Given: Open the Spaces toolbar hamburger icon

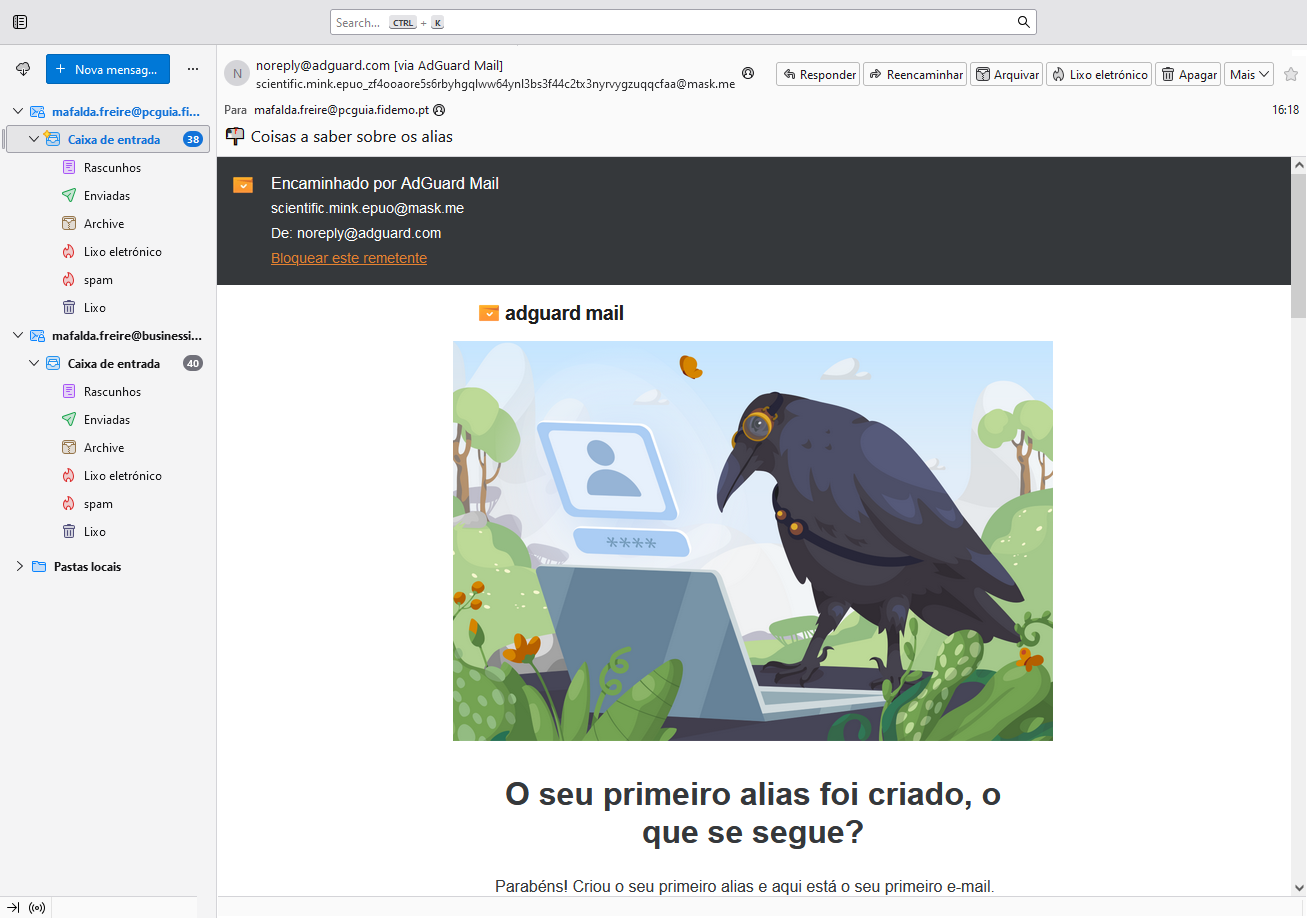Looking at the screenshot, I should point(20,22).
